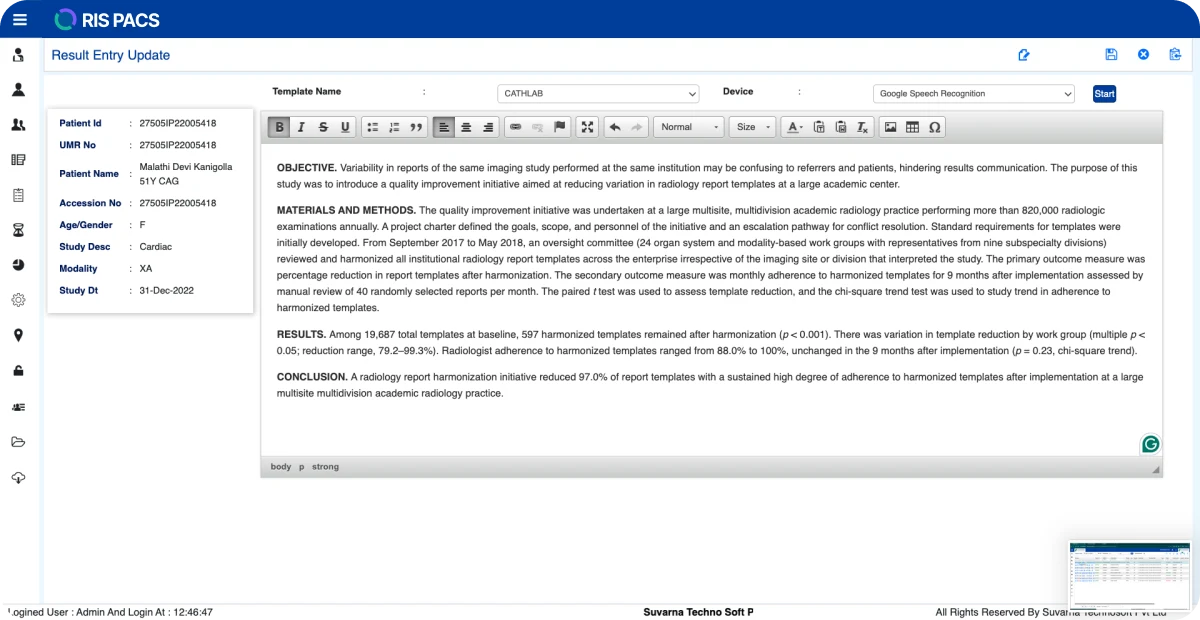Maximize the editor area
This screenshot has width=1200, height=620.
pyautogui.click(x=588, y=127)
